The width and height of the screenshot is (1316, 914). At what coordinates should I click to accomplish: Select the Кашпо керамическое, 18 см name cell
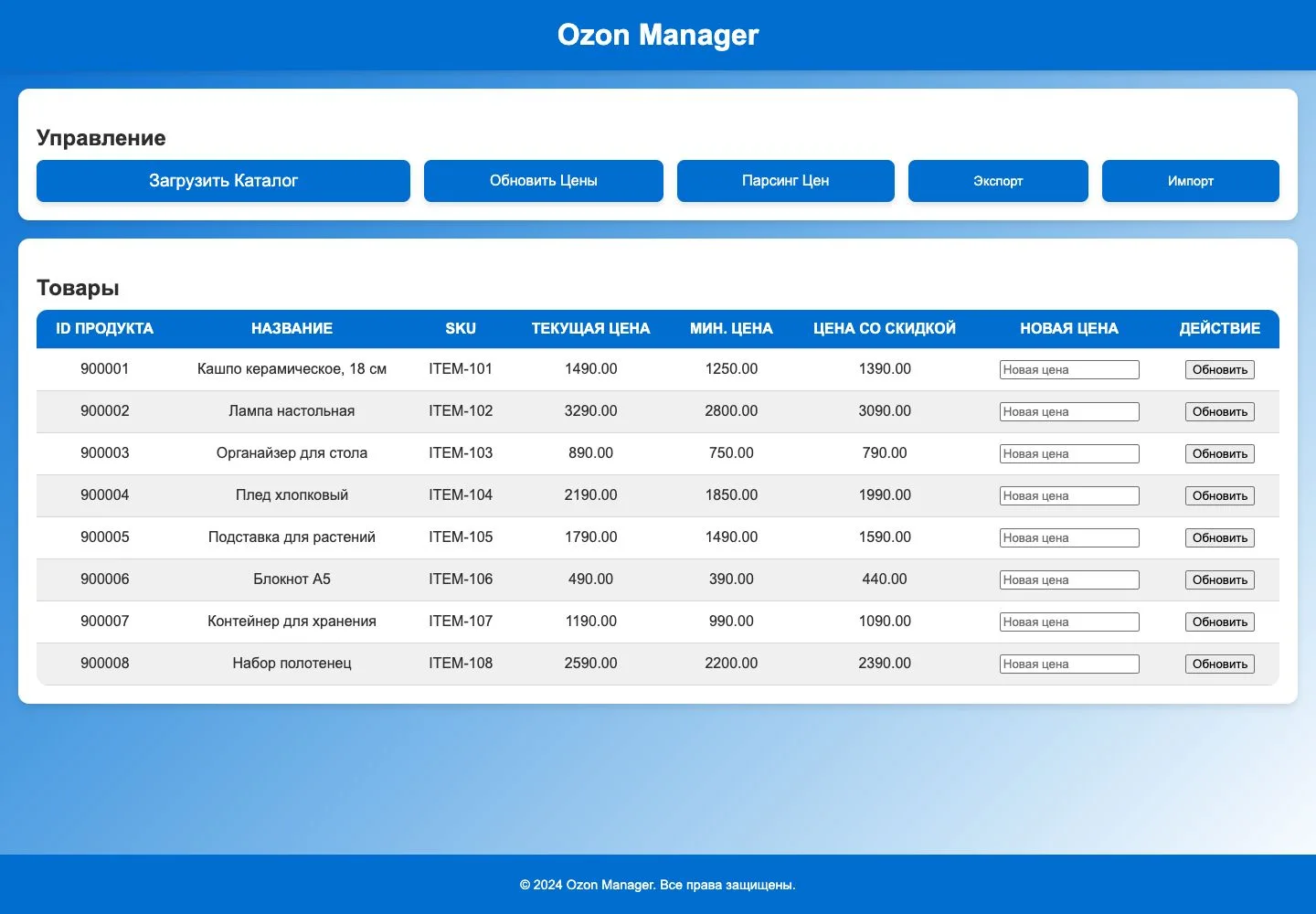[x=292, y=369]
